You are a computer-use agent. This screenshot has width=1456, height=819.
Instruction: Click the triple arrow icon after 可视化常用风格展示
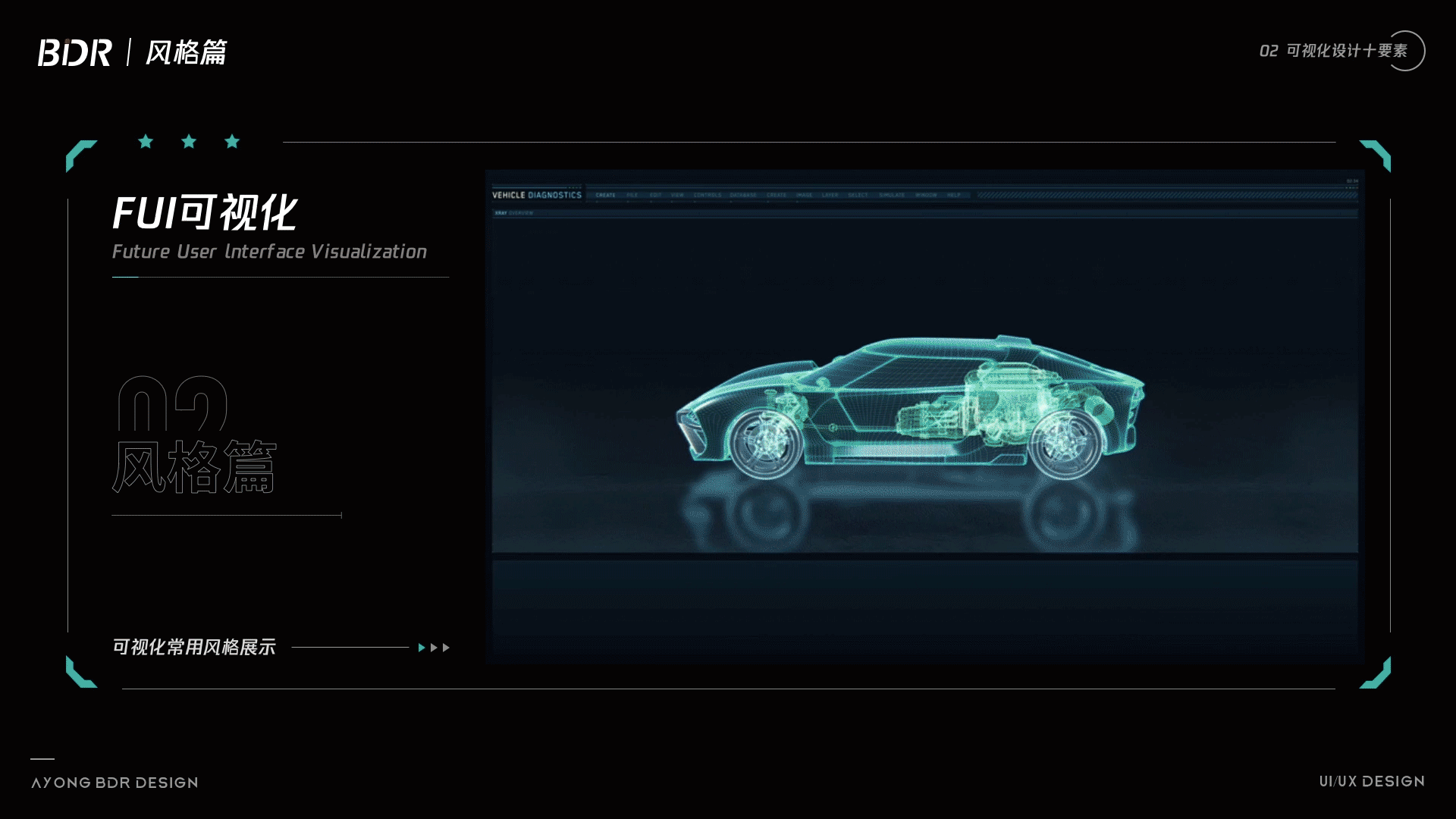434,648
